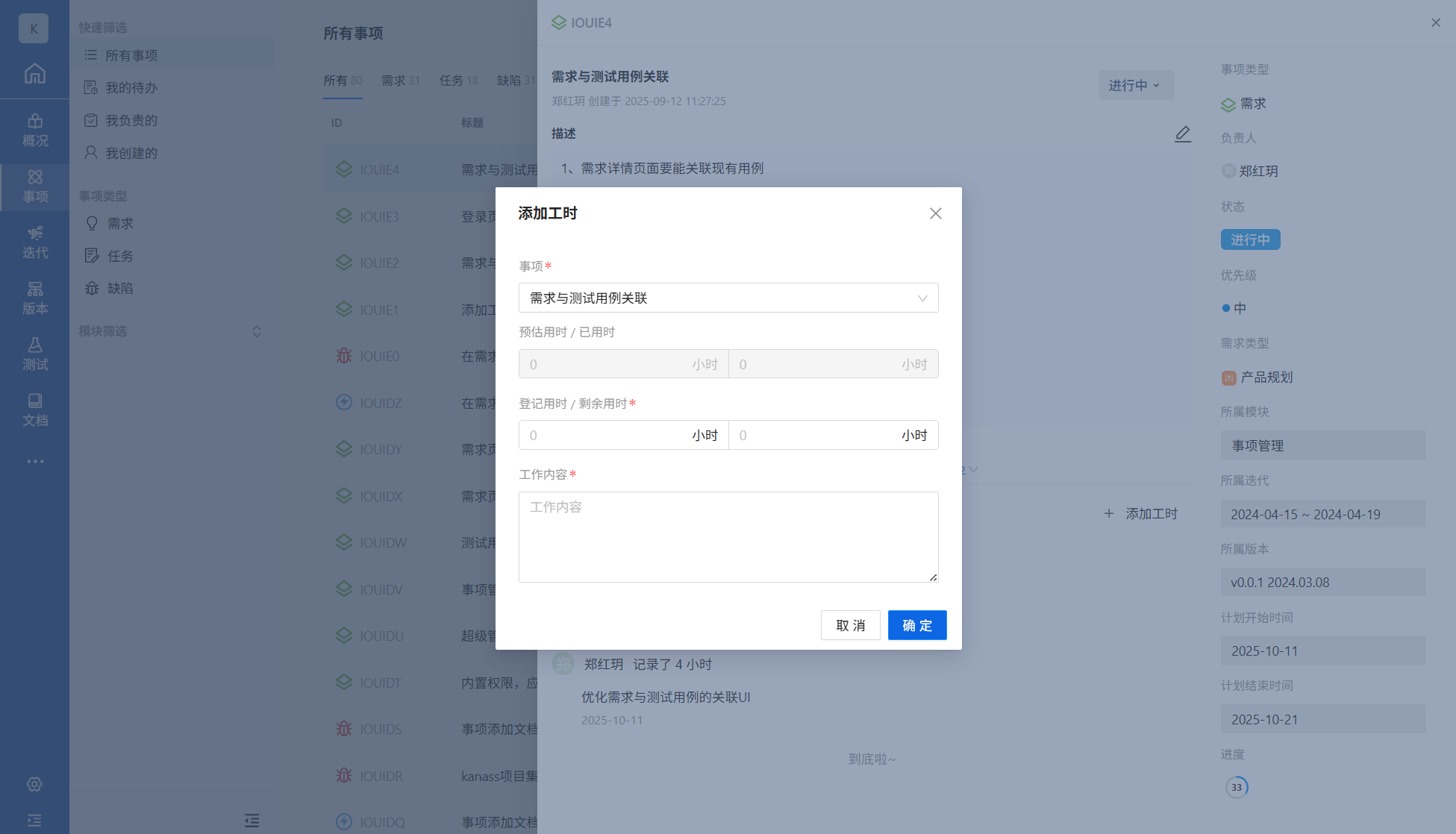
Task: Open the 概况 overview section
Action: (34, 130)
